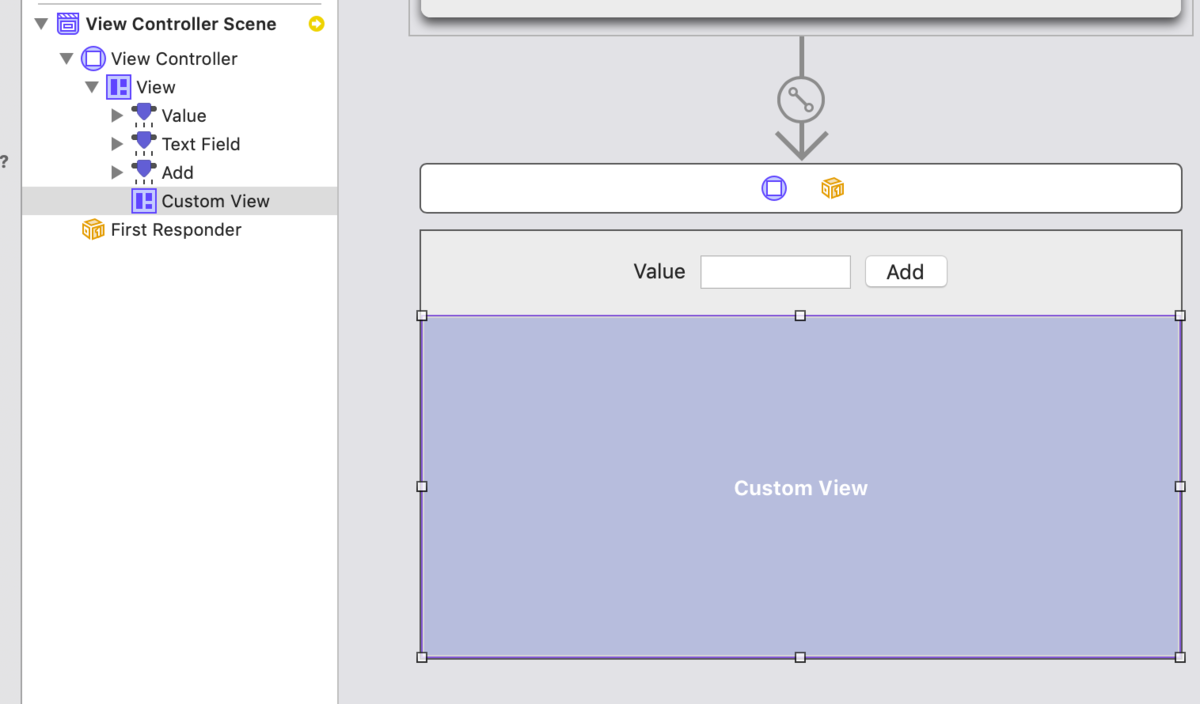The height and width of the screenshot is (704, 1200).
Task: Collapse the View disclosure triangle
Action: coord(92,87)
